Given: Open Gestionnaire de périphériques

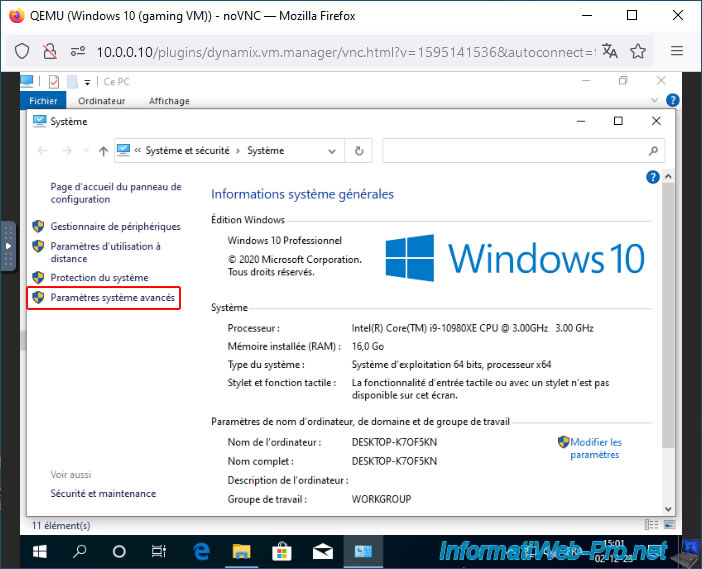Looking at the screenshot, I should click(x=115, y=227).
